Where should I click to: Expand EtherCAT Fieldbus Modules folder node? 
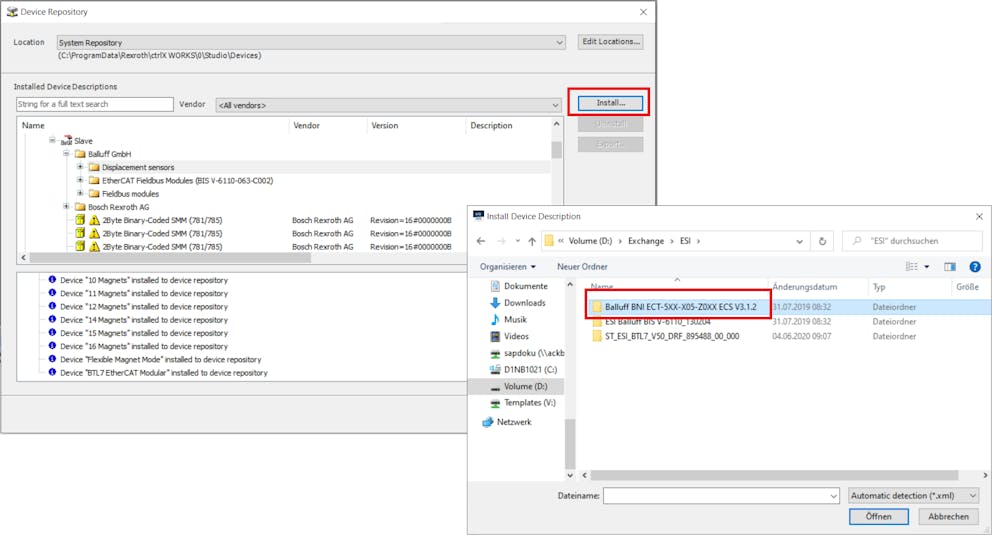80,180
